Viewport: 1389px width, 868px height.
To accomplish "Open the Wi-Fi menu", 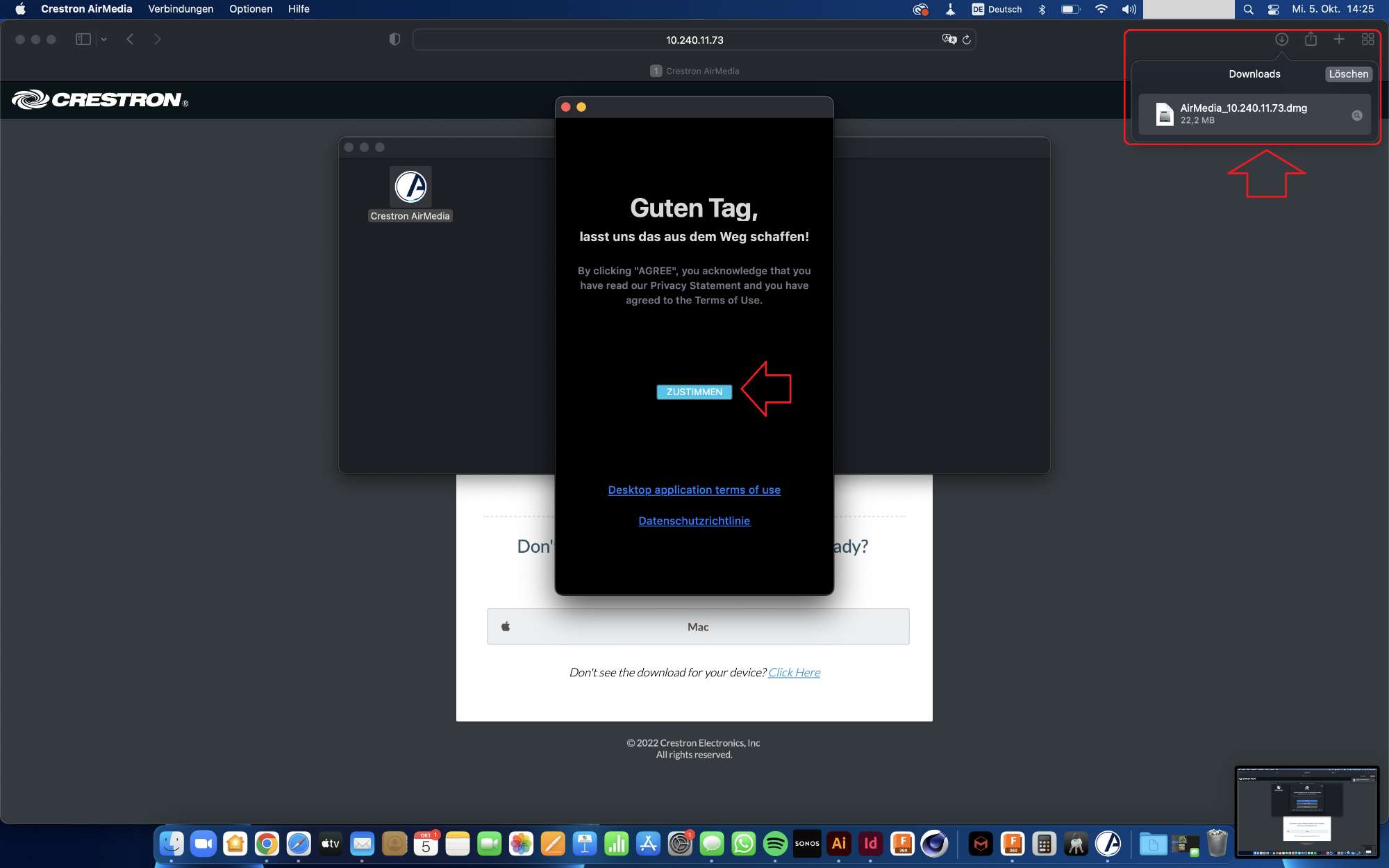I will click(1101, 9).
